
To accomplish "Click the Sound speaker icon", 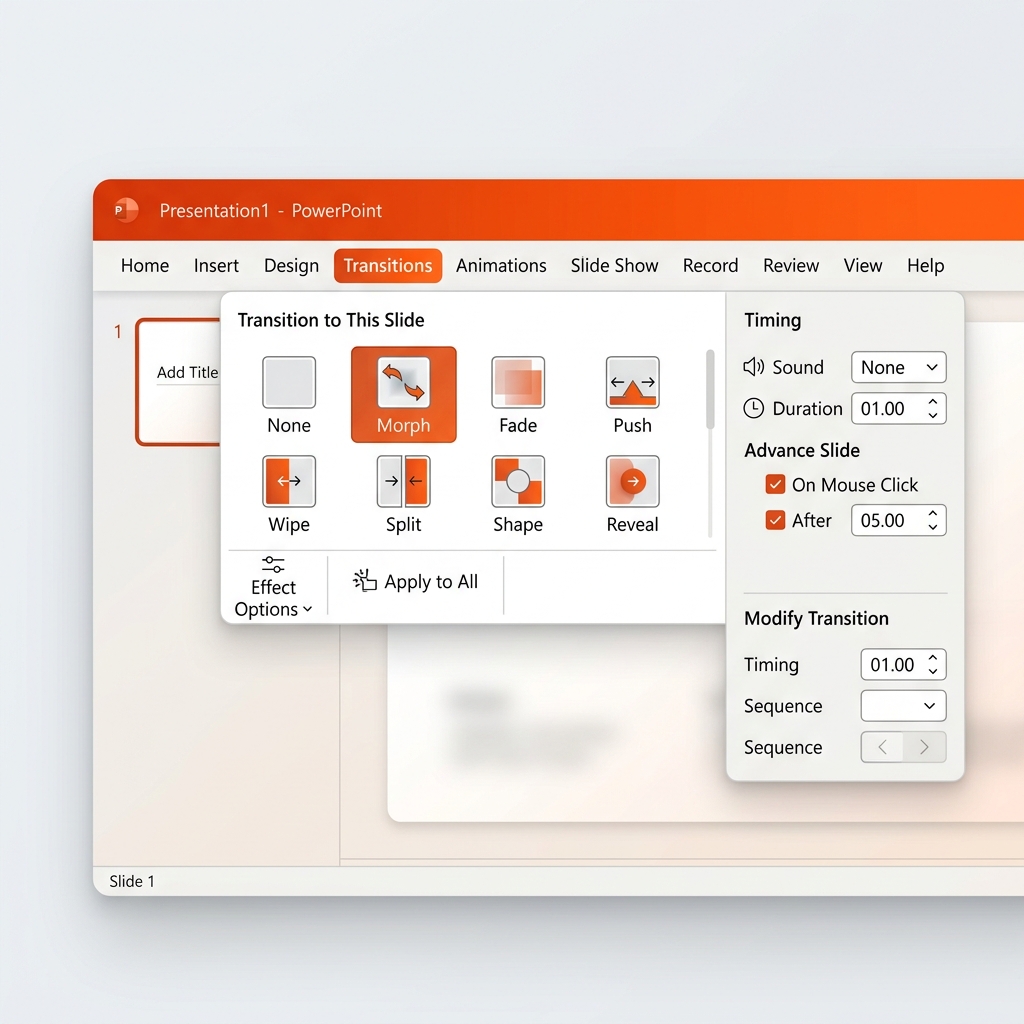I will click(754, 367).
